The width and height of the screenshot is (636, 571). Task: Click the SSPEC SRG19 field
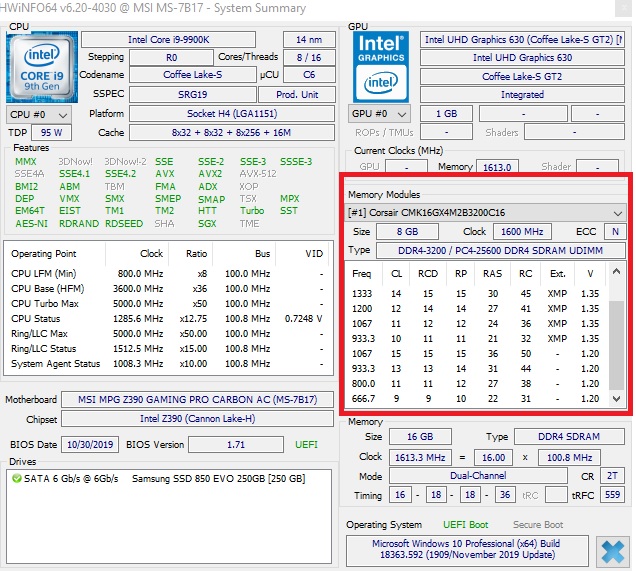click(x=193, y=94)
